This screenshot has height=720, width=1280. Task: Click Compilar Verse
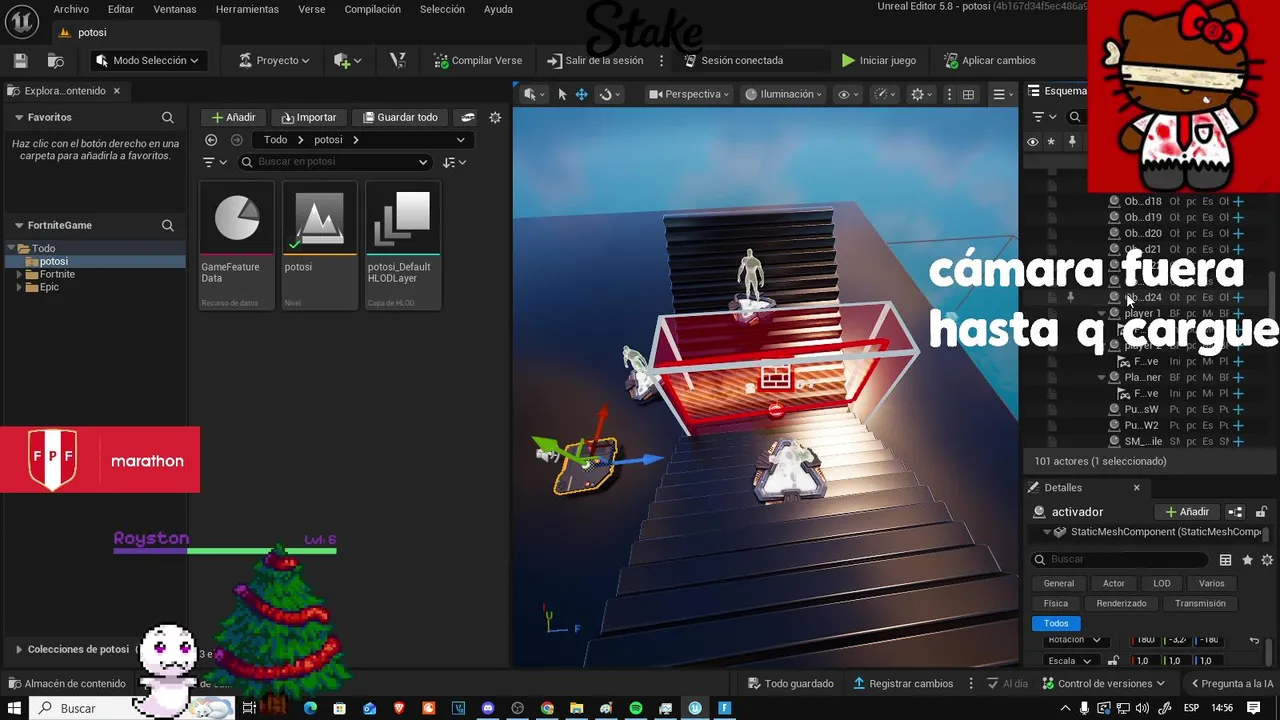[x=478, y=61]
